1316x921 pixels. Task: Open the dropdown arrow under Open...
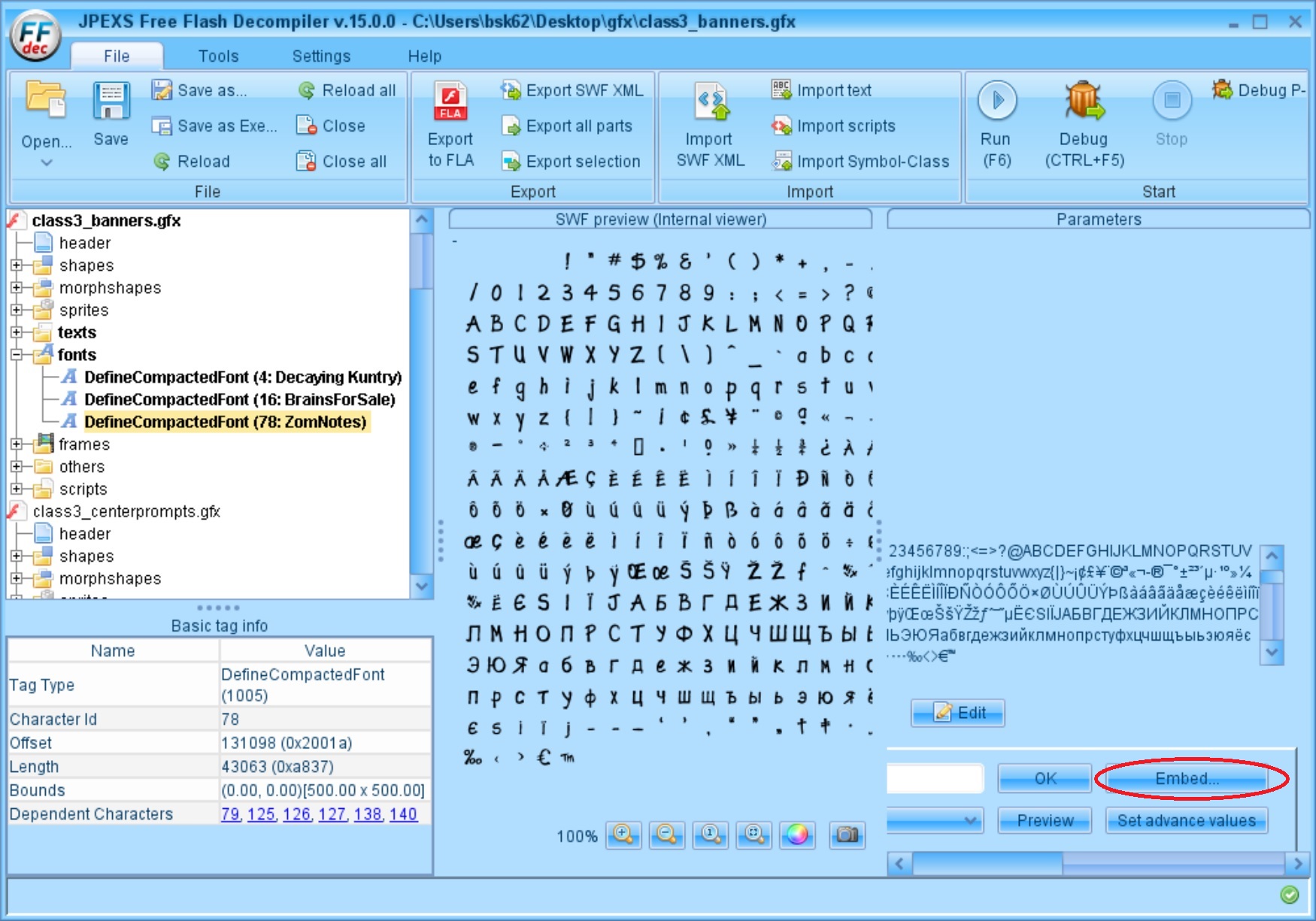47,162
